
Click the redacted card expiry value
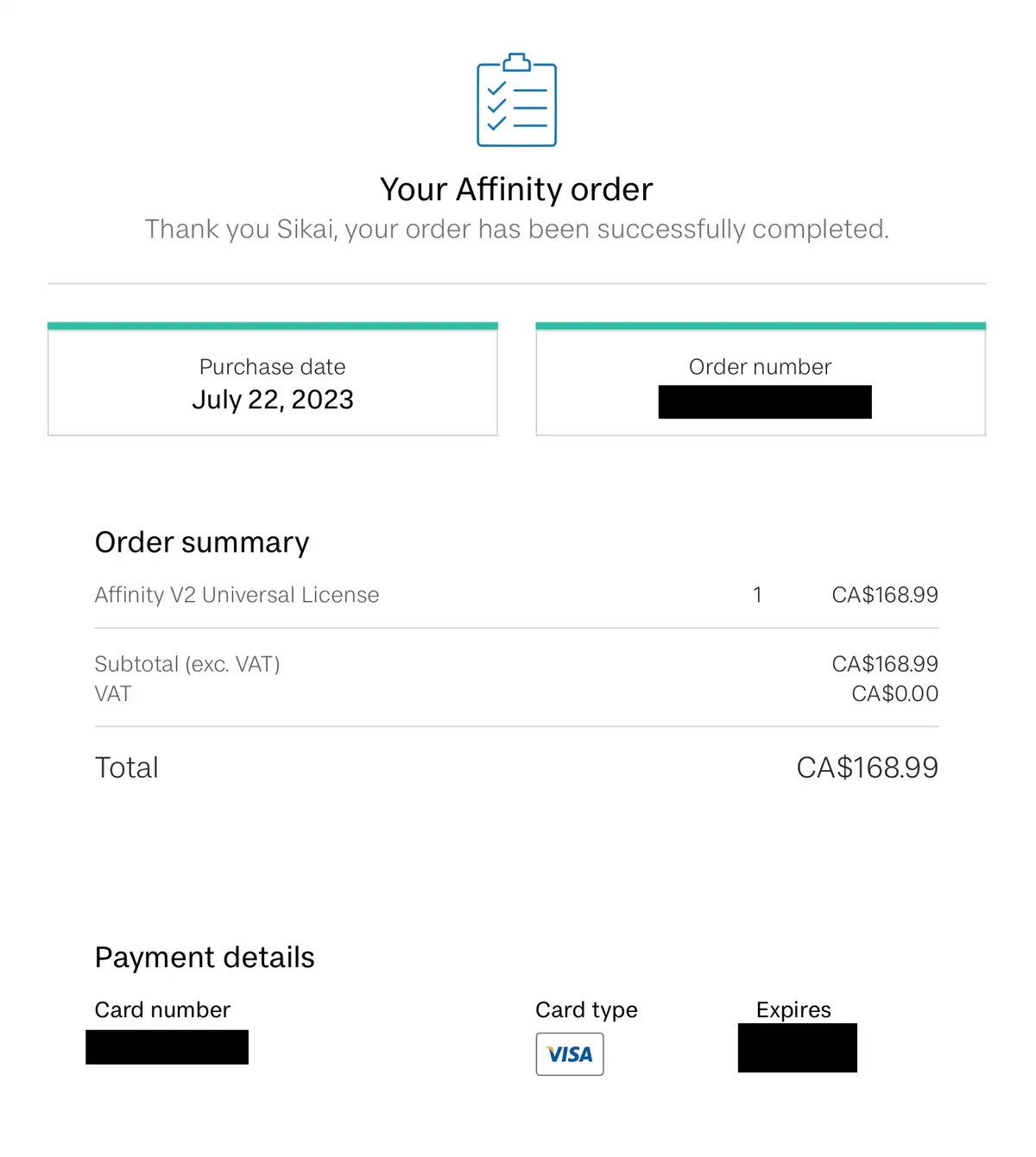click(x=798, y=1048)
